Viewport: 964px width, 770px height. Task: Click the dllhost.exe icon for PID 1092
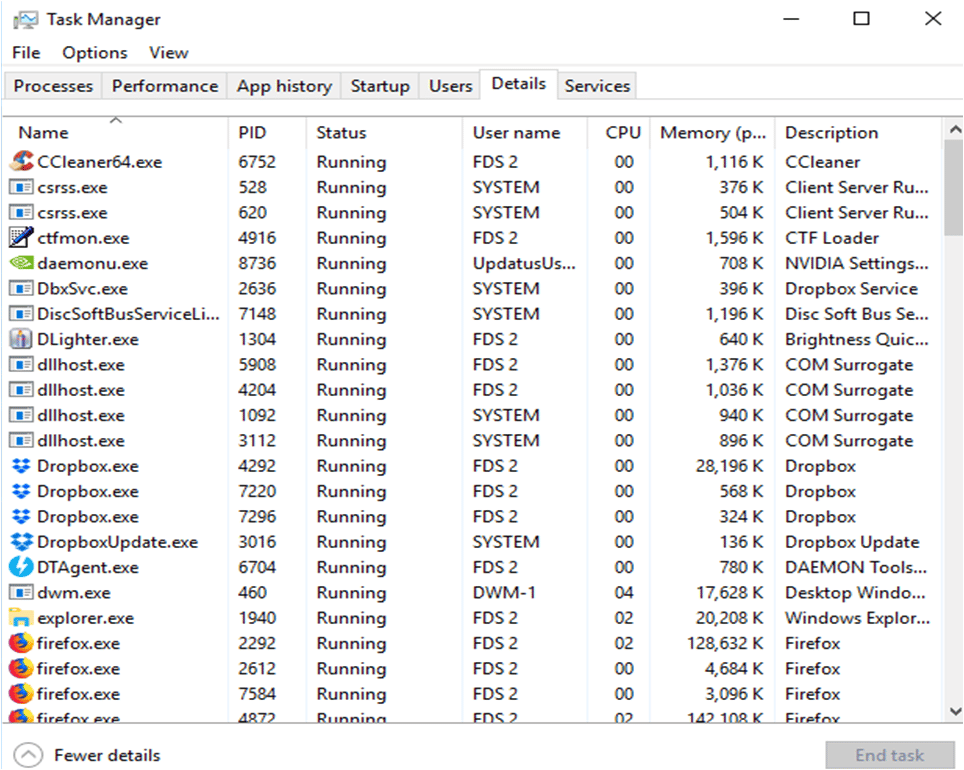[x=22, y=415]
